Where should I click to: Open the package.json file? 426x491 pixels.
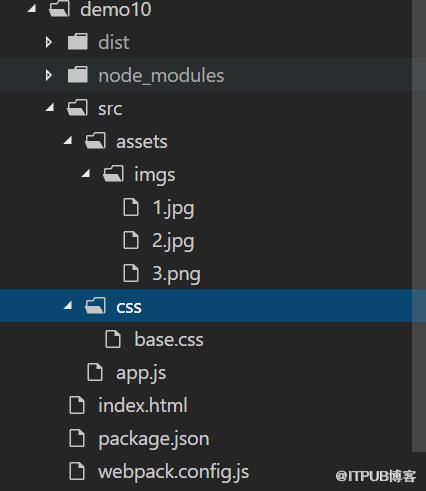154,439
